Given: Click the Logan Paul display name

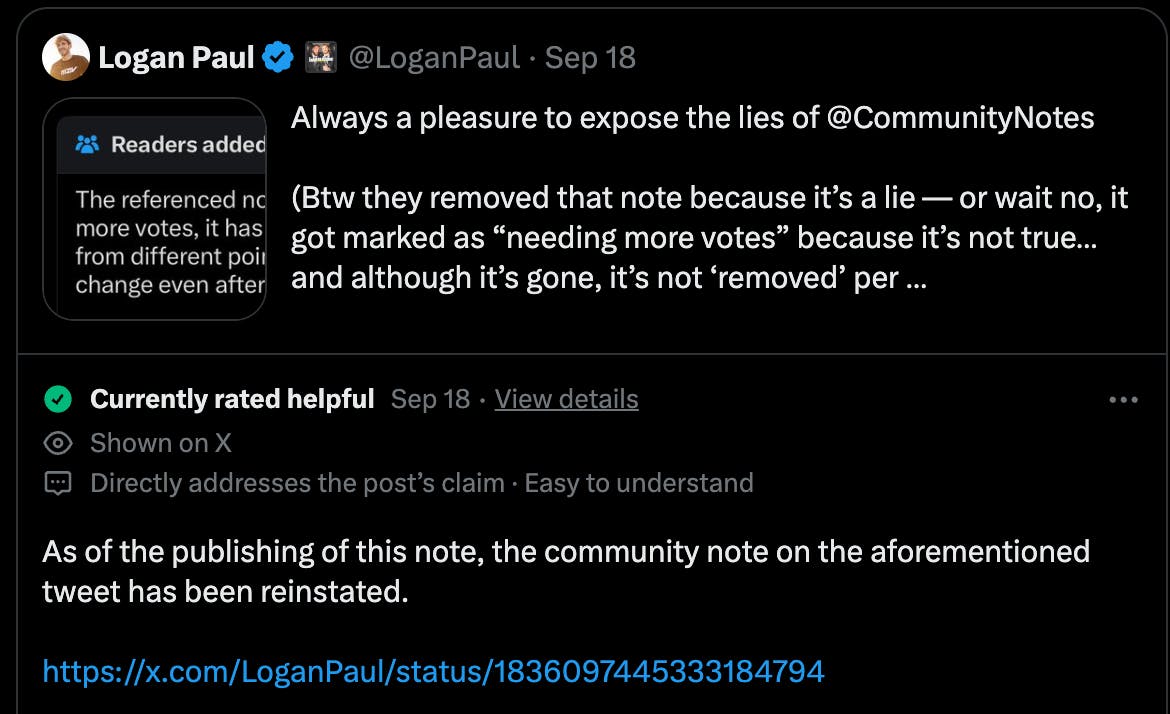Looking at the screenshot, I should click(x=175, y=58).
